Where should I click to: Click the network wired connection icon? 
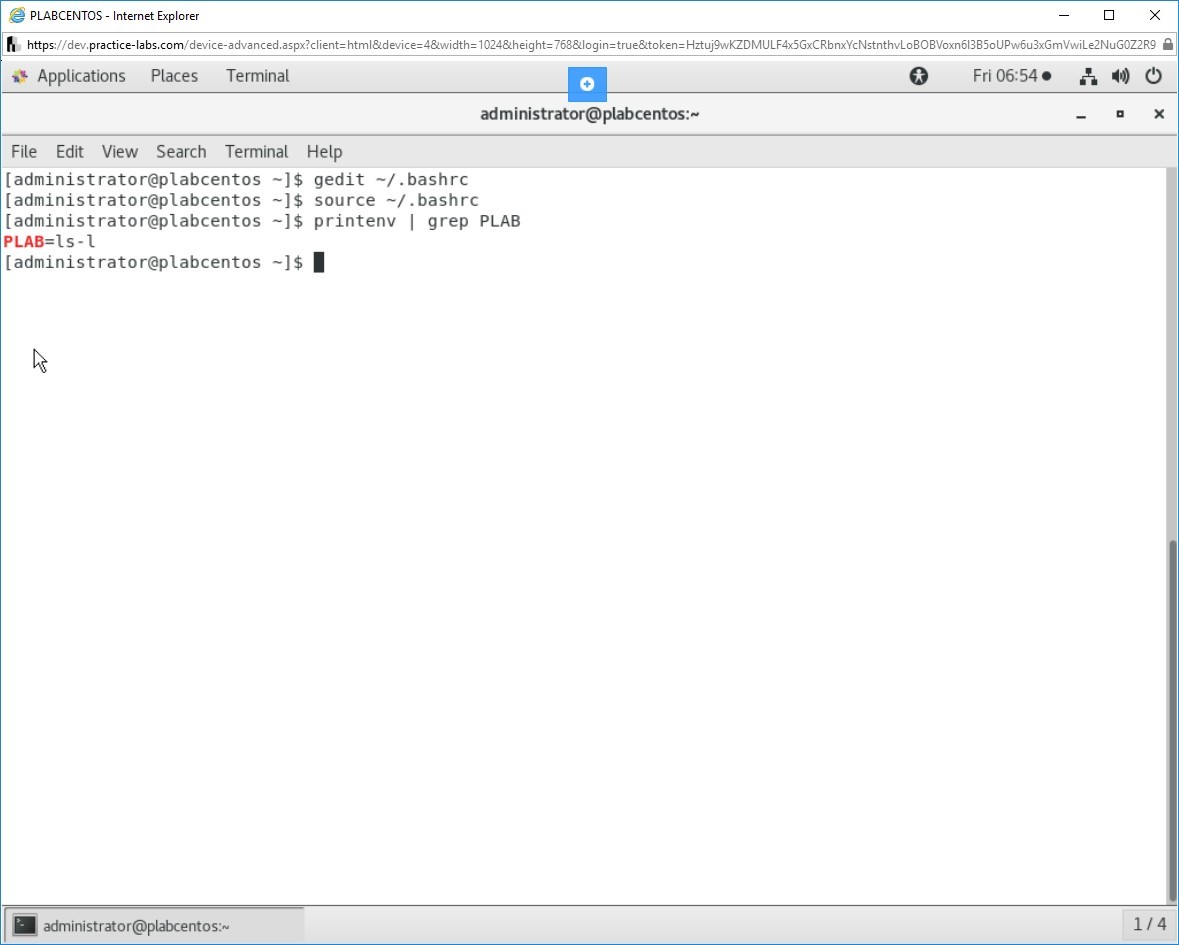click(x=1089, y=76)
